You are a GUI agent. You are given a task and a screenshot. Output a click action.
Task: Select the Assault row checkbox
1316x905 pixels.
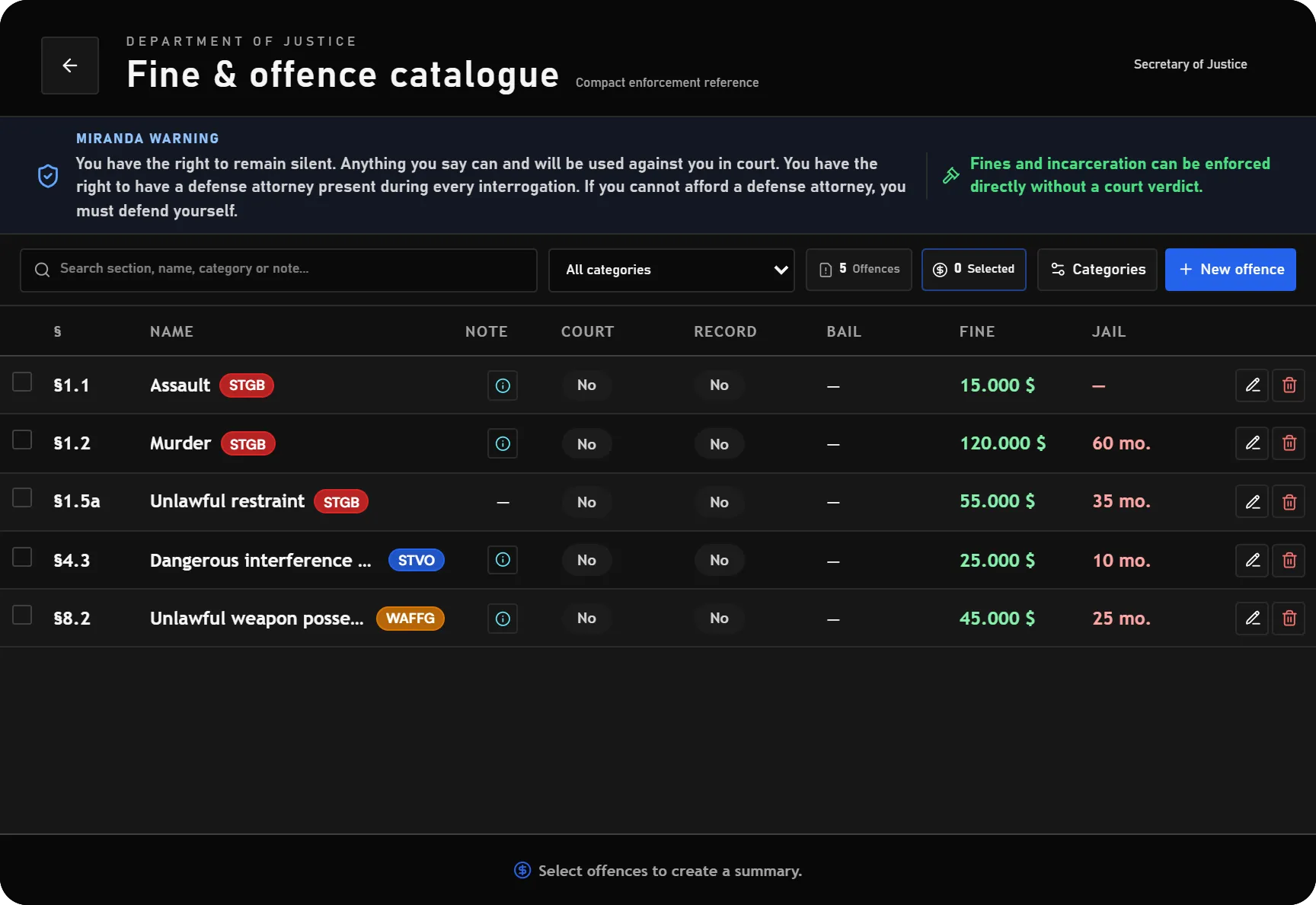coord(22,382)
